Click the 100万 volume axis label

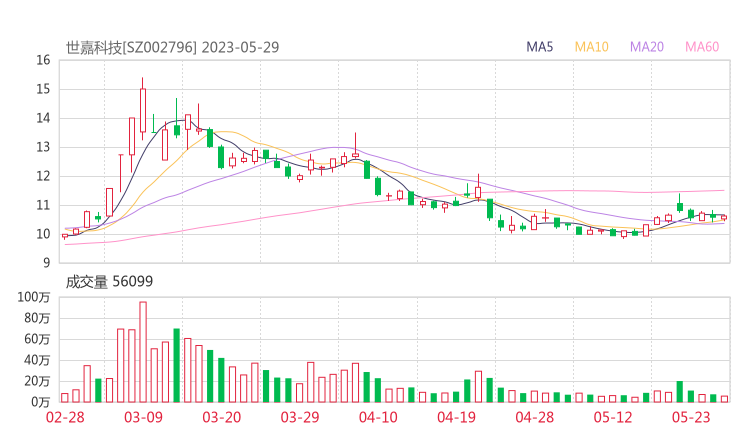34,297
